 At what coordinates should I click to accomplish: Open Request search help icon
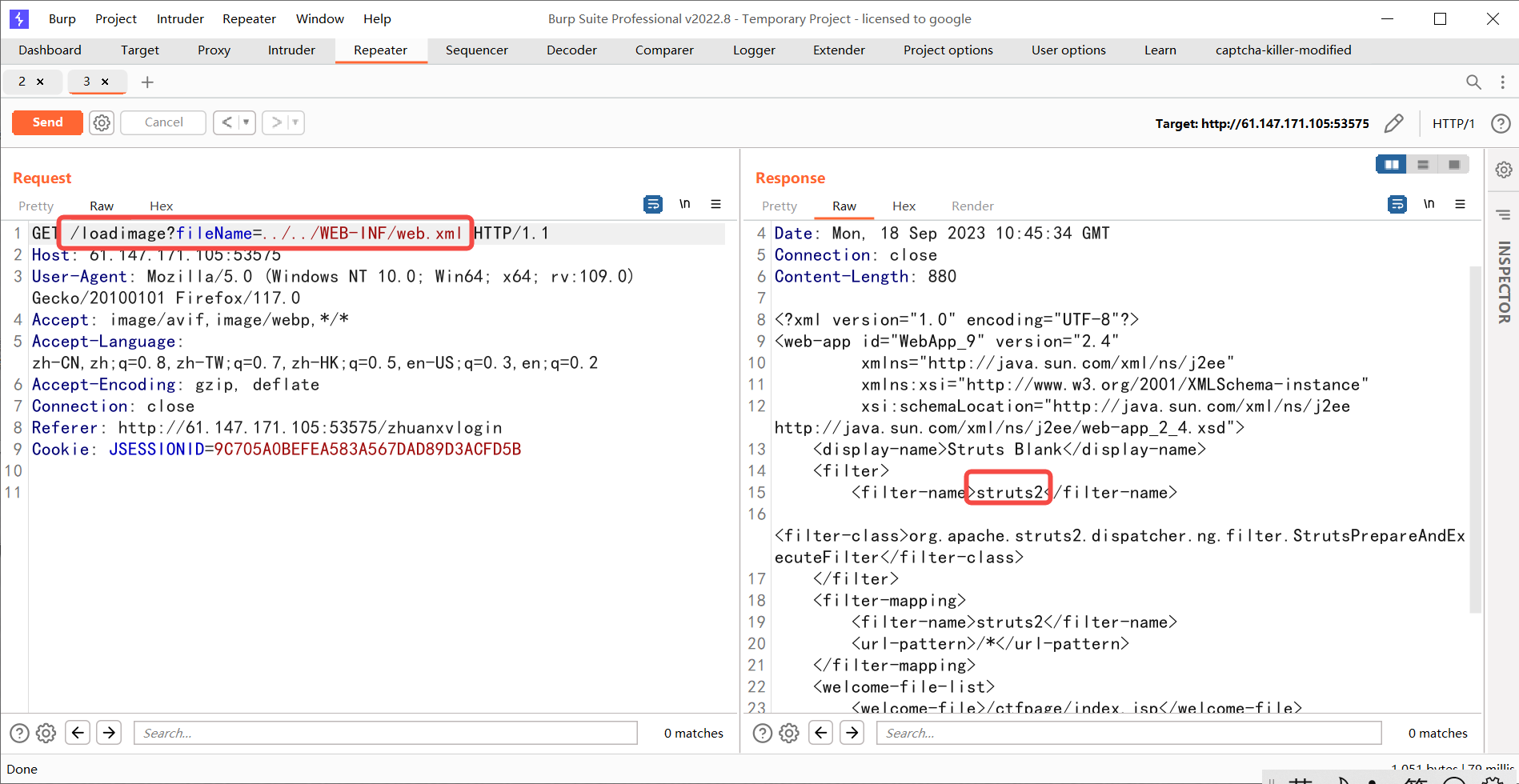19,733
